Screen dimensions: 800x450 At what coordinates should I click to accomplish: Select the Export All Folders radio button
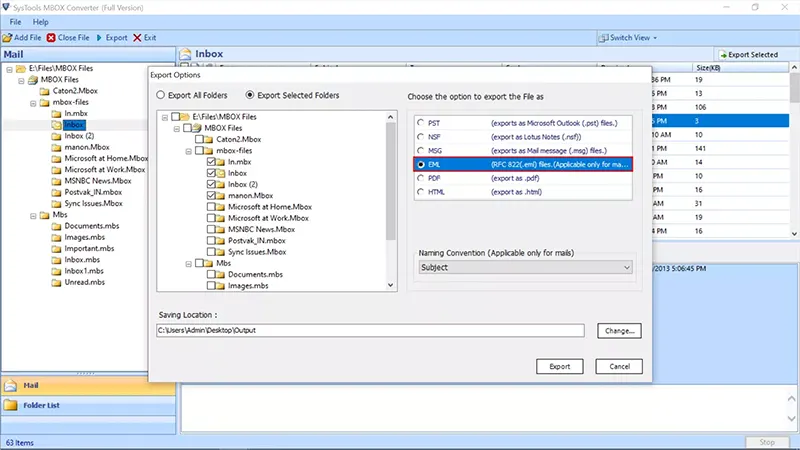point(161,95)
